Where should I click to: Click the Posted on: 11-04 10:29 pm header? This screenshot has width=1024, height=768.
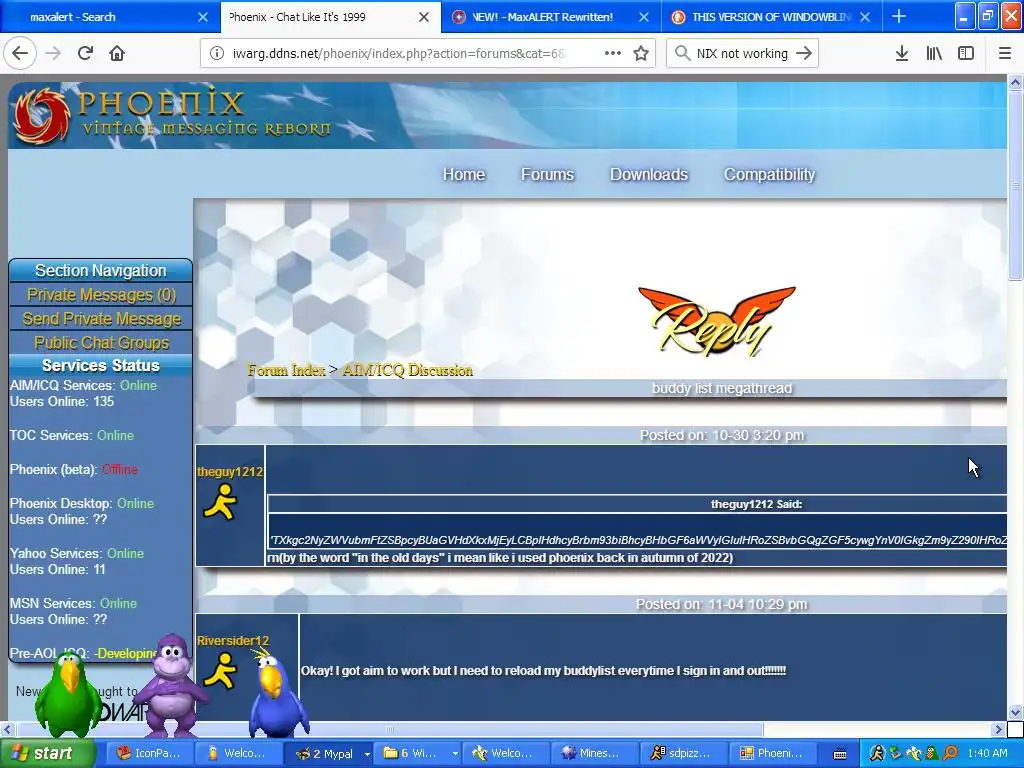[721, 605]
